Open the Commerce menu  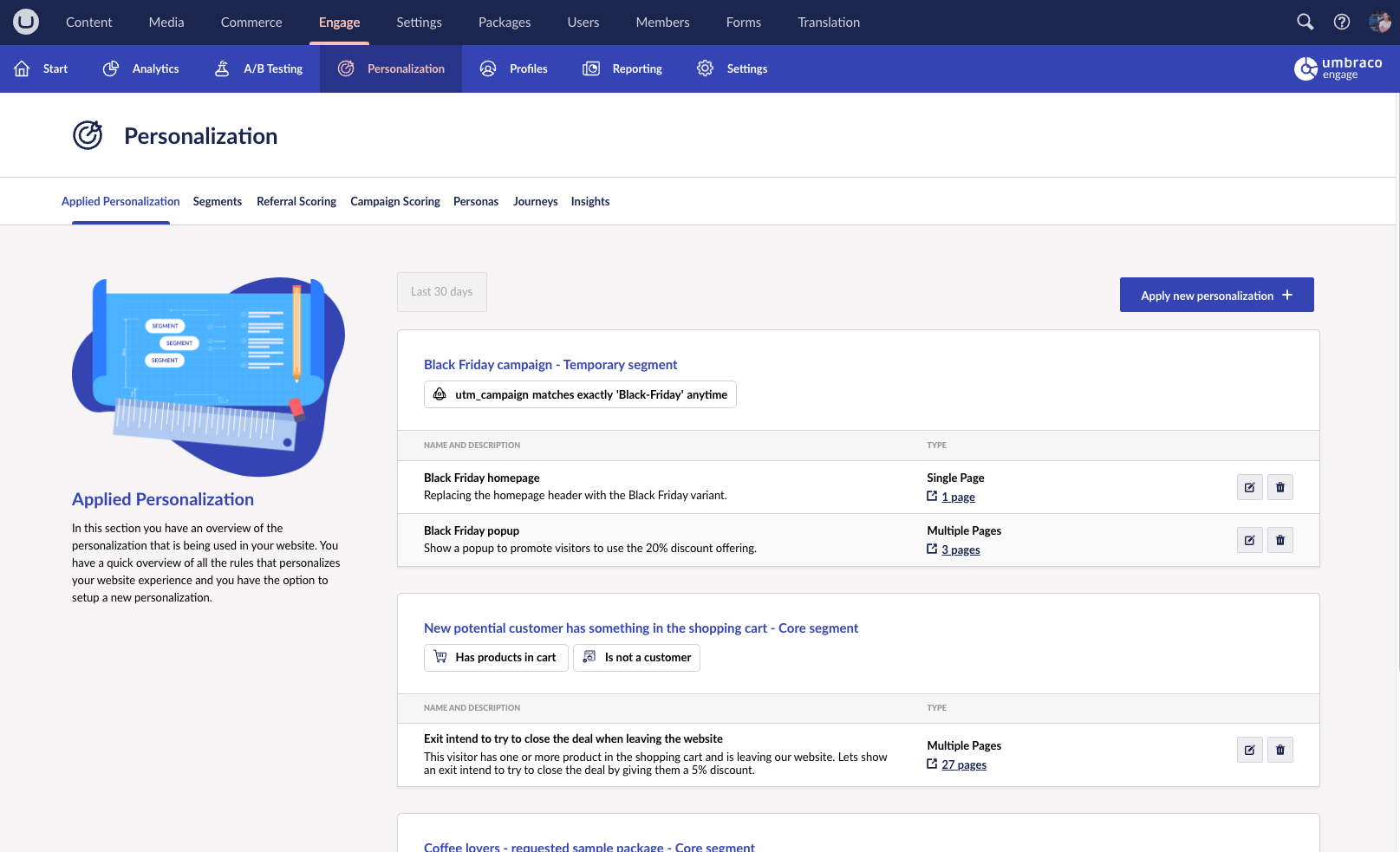coord(251,22)
